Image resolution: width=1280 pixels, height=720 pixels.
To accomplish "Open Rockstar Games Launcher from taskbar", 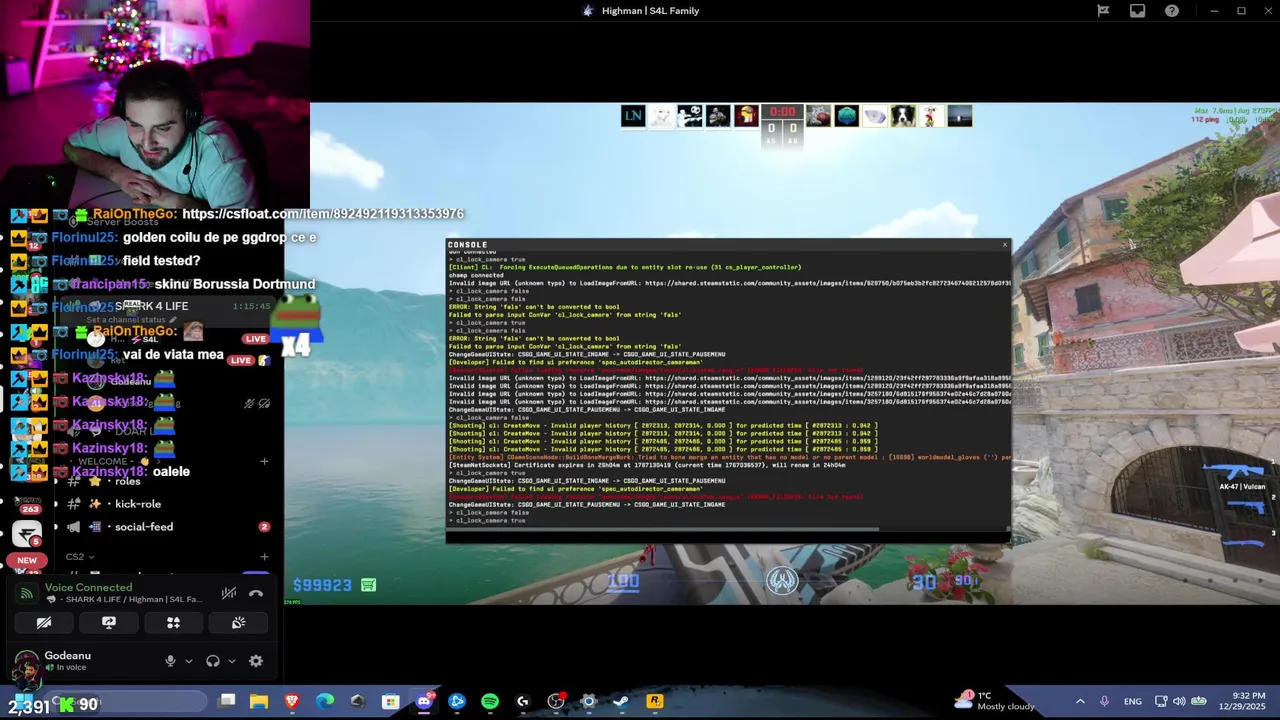I will click(x=655, y=702).
